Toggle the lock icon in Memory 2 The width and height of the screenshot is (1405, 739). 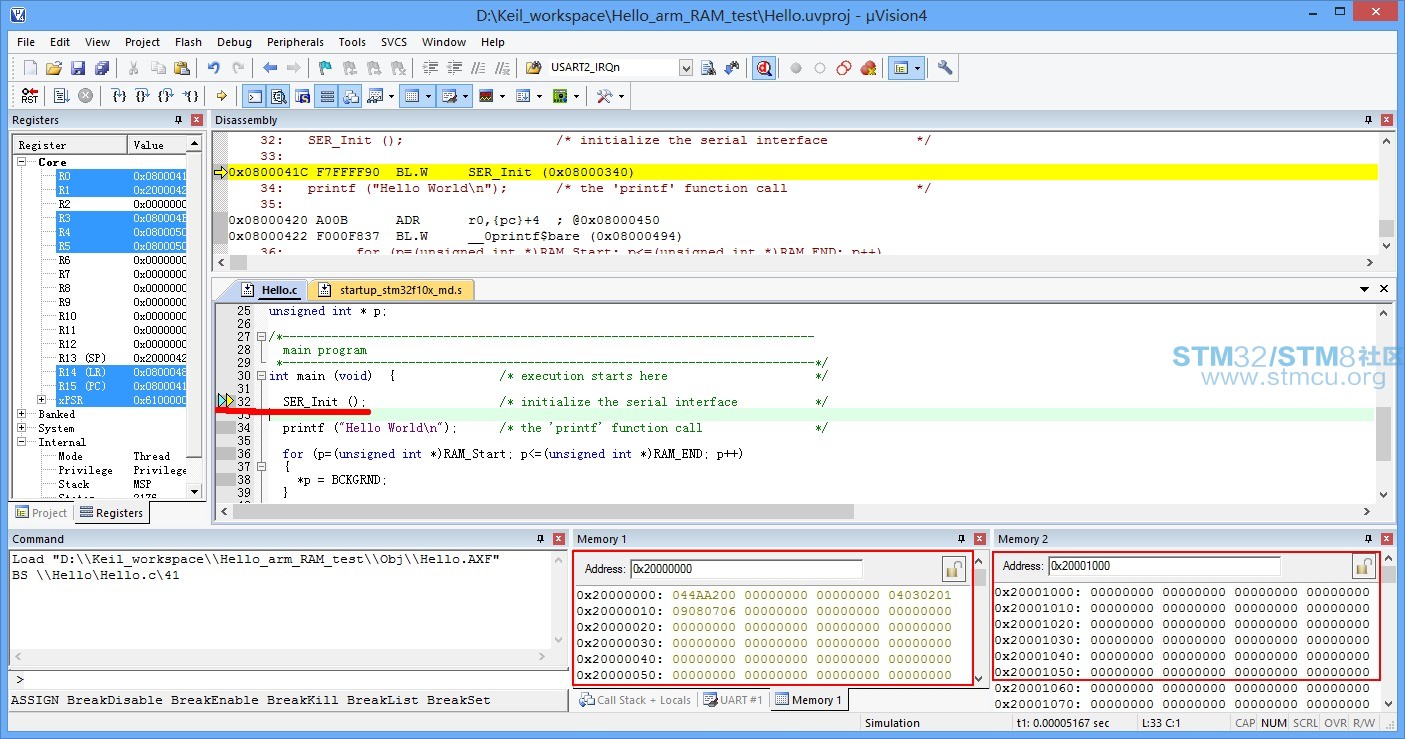1363,566
